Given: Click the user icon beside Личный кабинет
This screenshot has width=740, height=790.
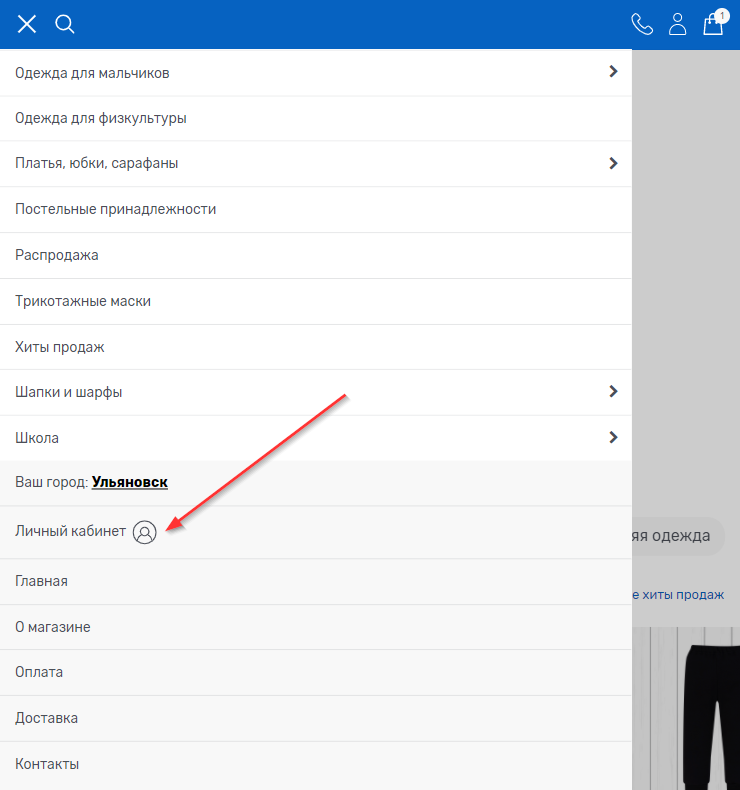Looking at the screenshot, I should coord(145,533).
